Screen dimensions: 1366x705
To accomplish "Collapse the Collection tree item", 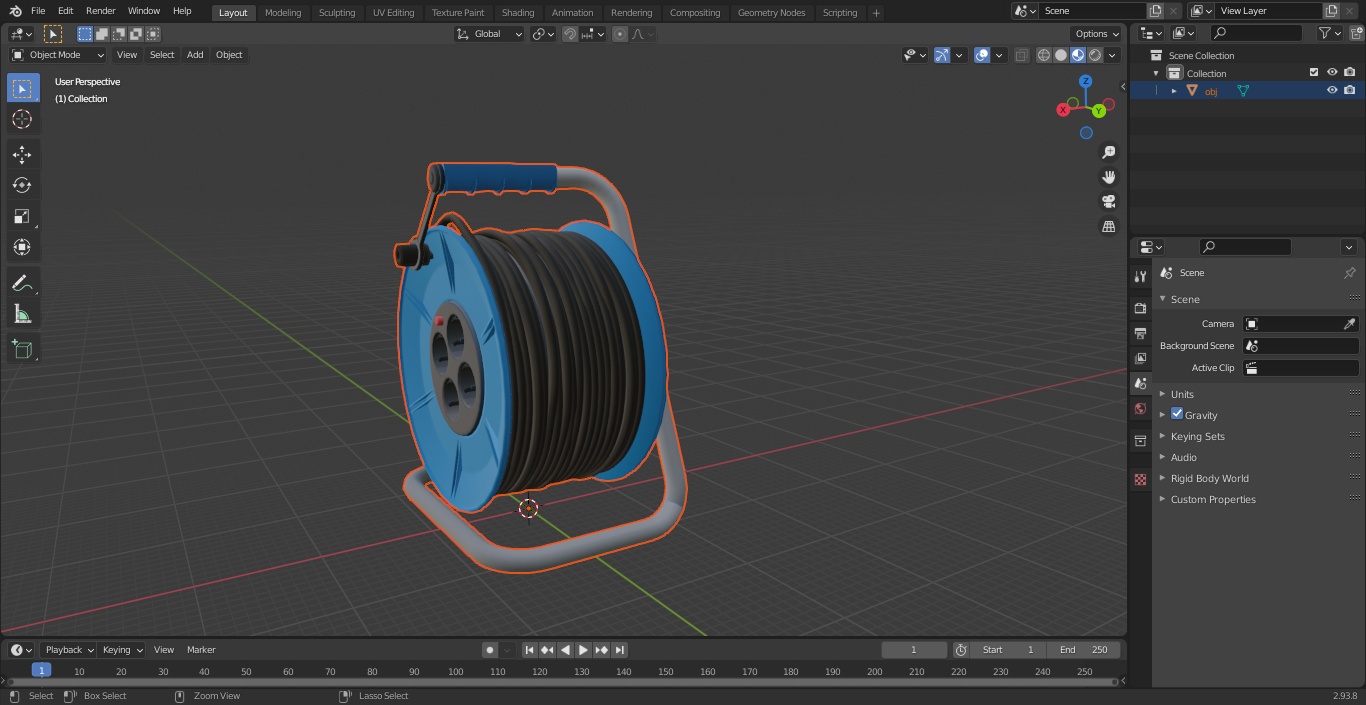I will (x=1157, y=73).
